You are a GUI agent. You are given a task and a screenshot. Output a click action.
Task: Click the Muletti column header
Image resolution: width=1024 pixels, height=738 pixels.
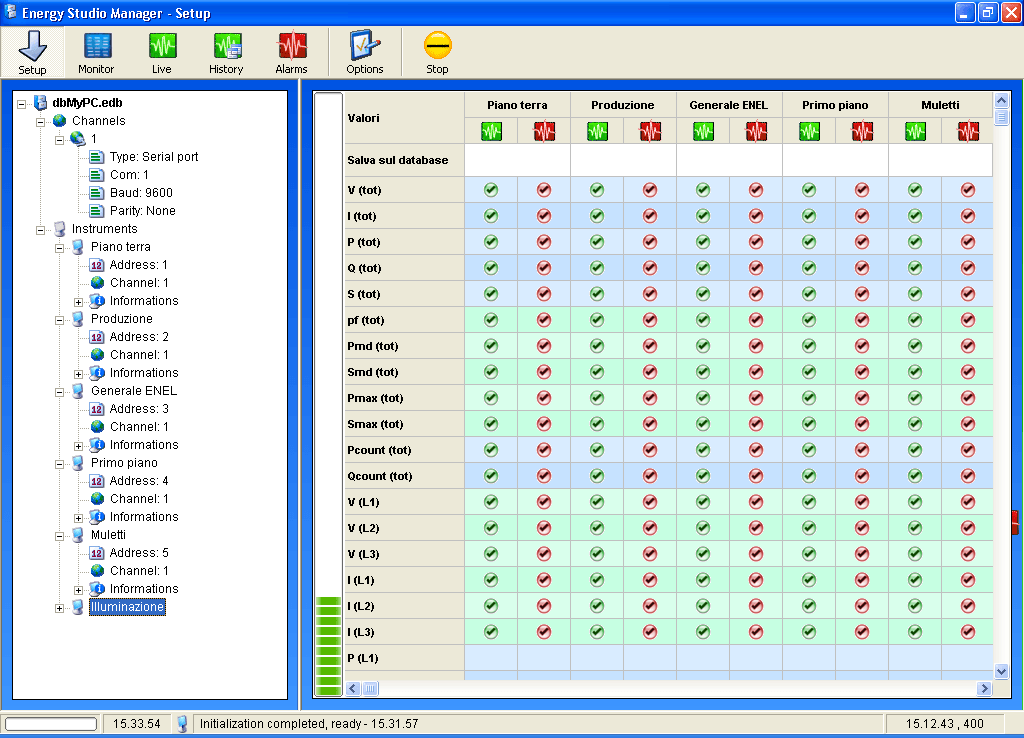tap(940, 105)
